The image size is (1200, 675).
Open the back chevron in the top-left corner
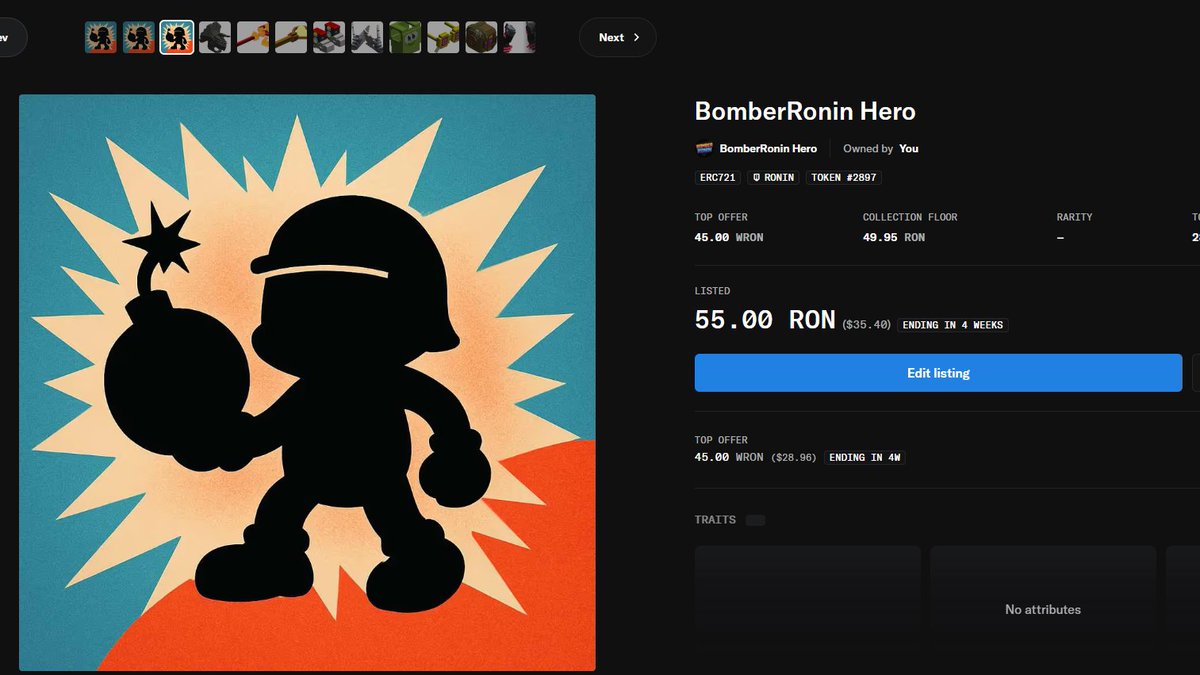(x=5, y=36)
